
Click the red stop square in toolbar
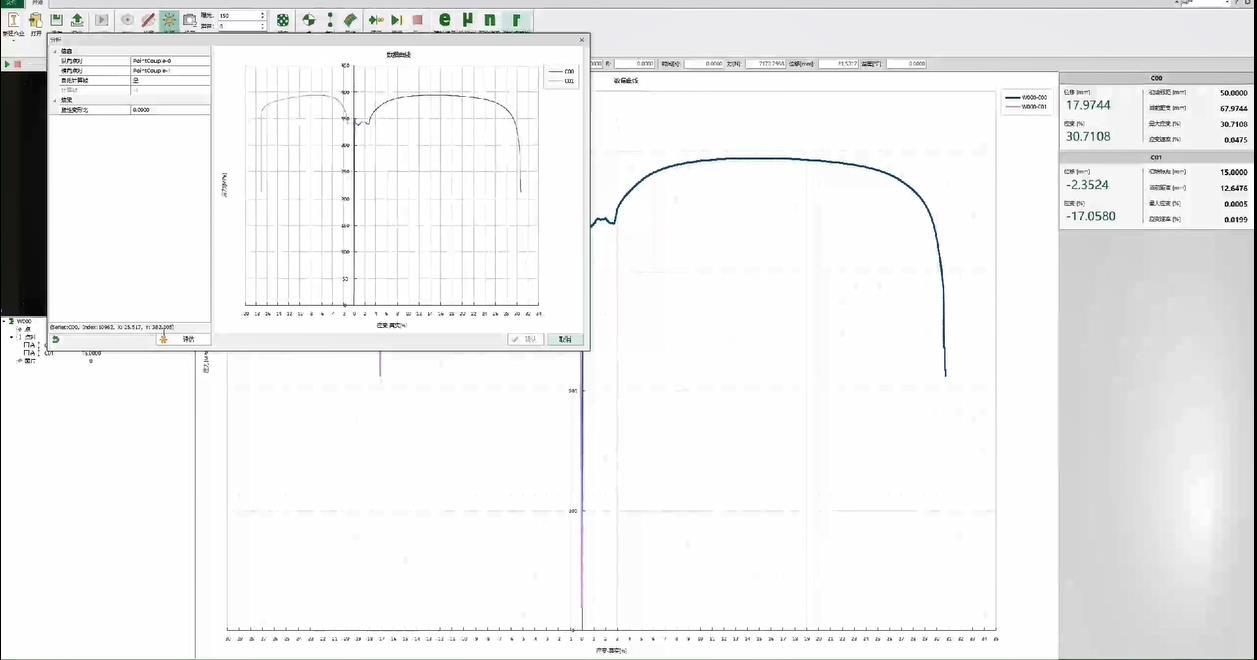(417, 20)
